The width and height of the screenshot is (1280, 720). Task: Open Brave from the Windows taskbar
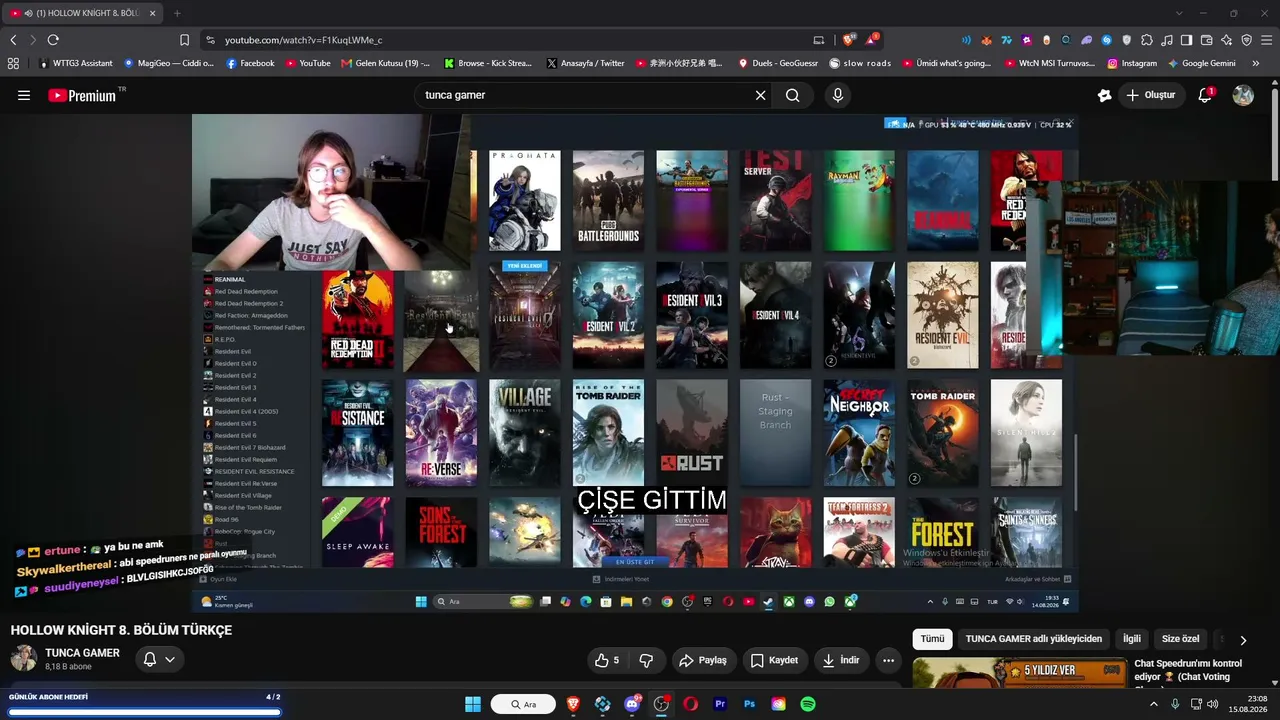573,704
